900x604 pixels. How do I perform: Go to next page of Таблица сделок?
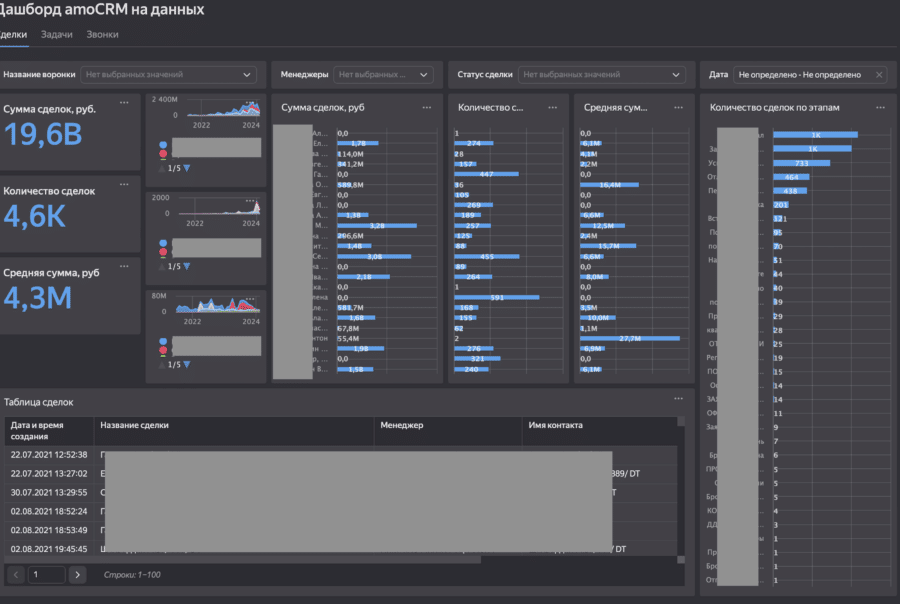[77, 575]
